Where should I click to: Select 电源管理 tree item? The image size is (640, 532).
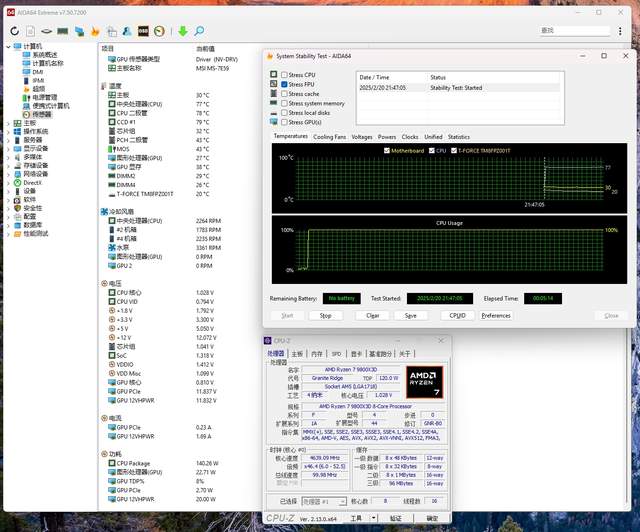pos(45,98)
